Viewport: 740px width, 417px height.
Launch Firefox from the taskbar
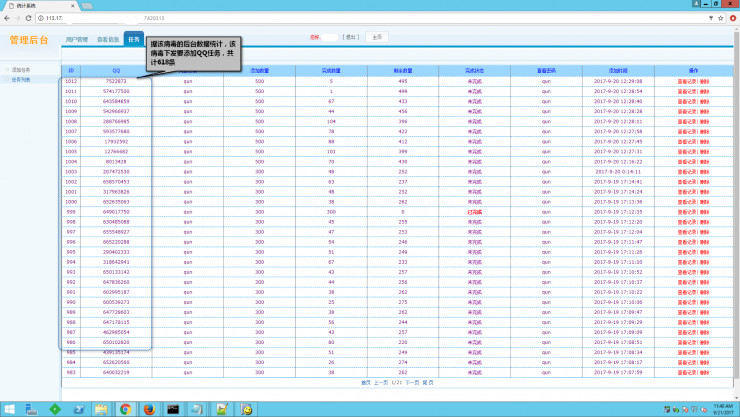click(x=150, y=409)
